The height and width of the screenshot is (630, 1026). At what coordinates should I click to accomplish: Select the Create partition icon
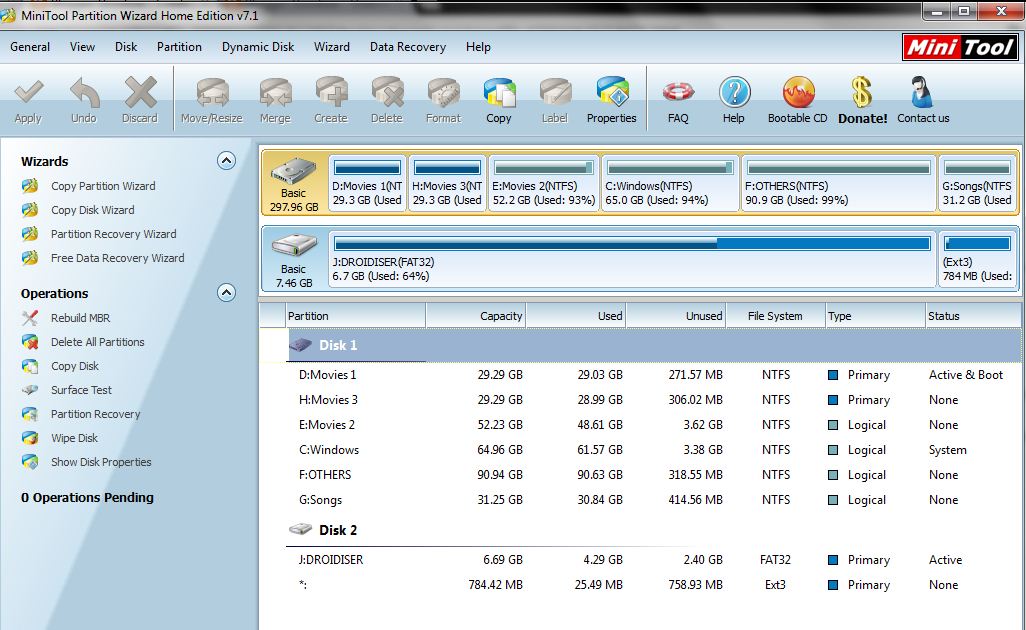click(330, 98)
